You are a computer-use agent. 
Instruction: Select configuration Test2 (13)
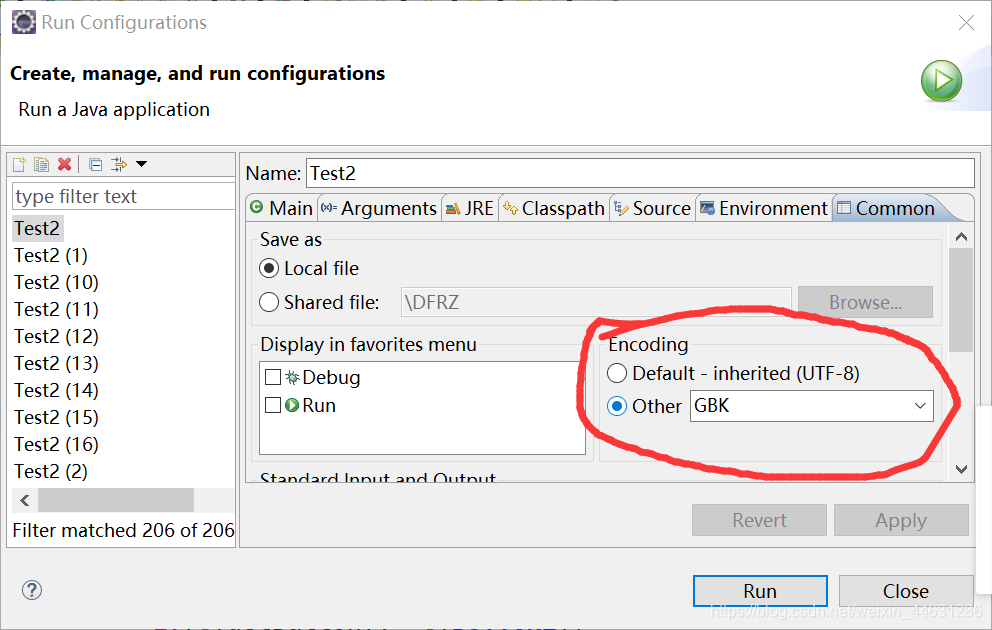tap(57, 364)
